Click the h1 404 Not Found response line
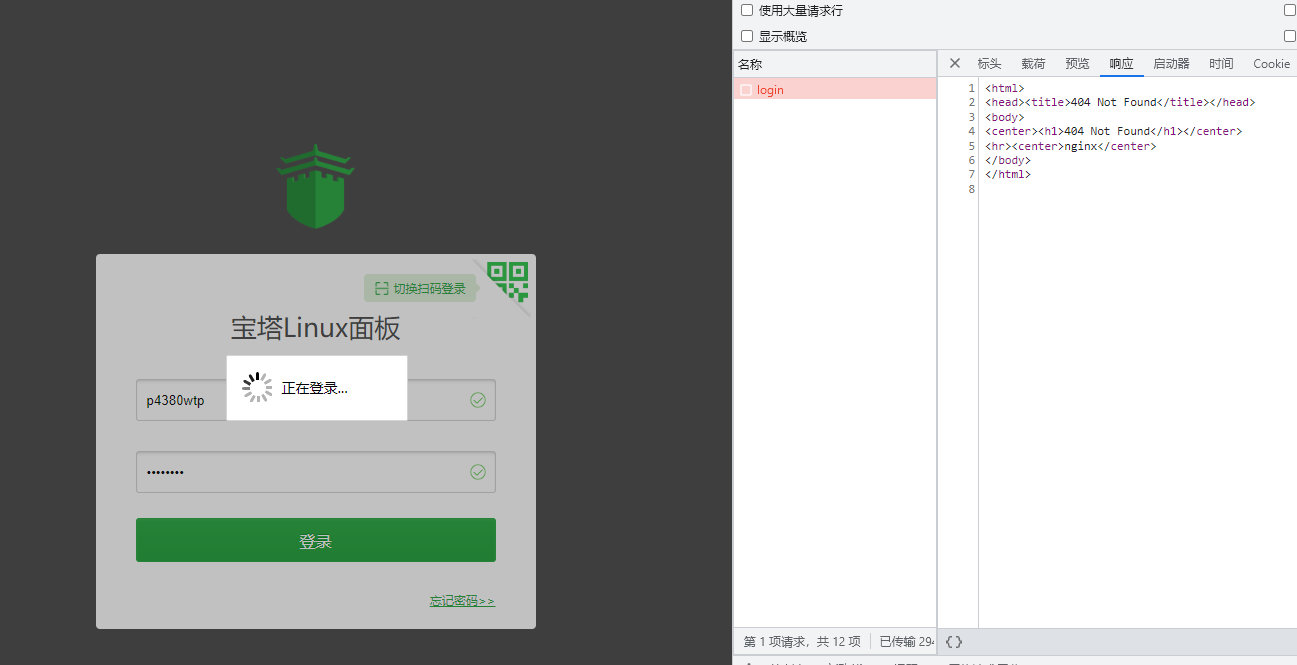The width and height of the screenshot is (1297, 665). (x=1113, y=131)
